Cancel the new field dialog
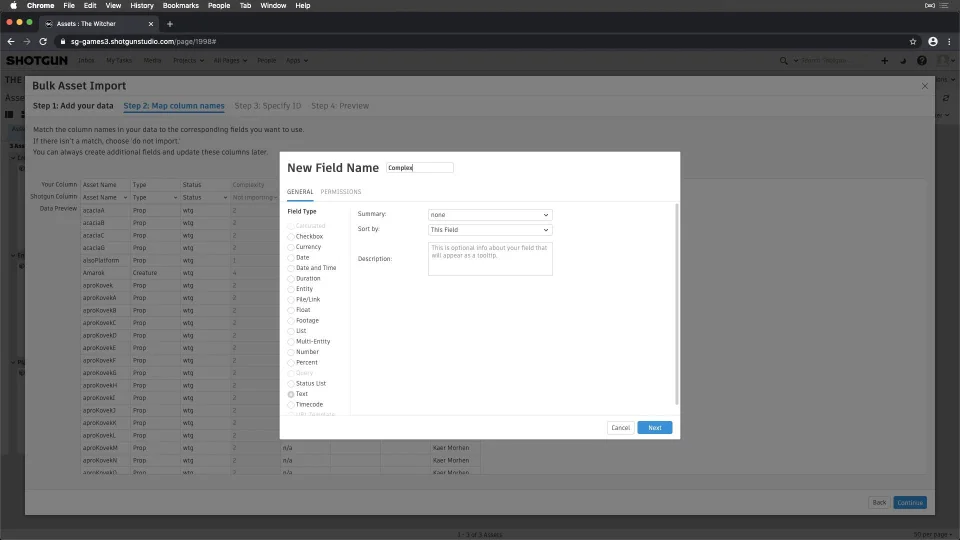This screenshot has width=960, height=540. coord(620,427)
